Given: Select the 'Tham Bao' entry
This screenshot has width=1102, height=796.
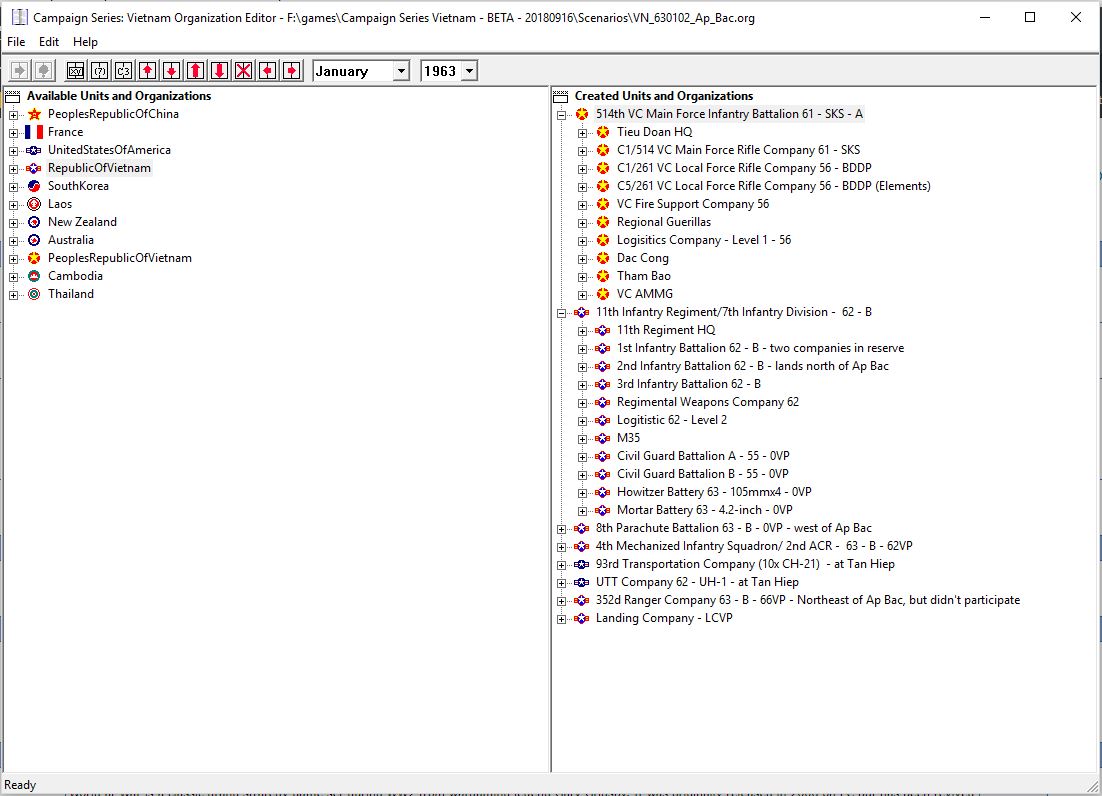Looking at the screenshot, I should [643, 276].
